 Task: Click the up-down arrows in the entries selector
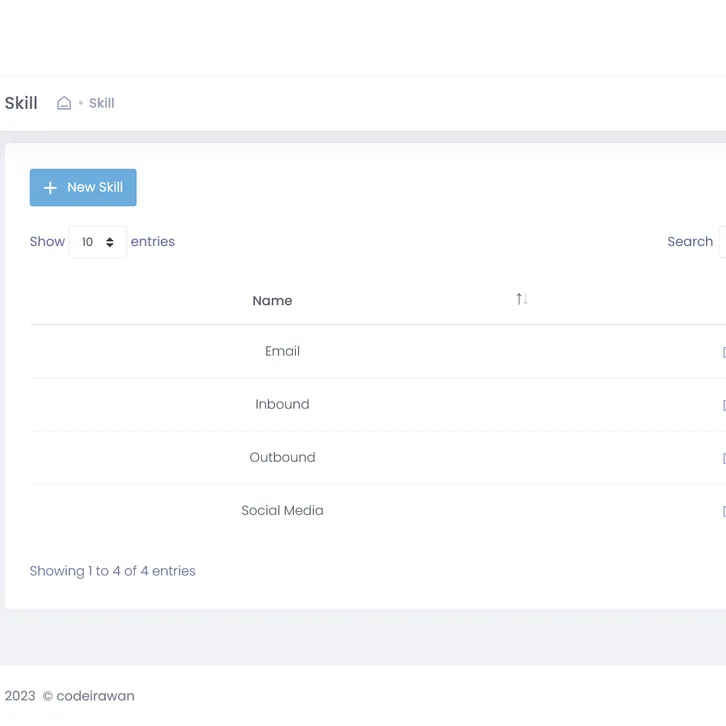click(110, 242)
